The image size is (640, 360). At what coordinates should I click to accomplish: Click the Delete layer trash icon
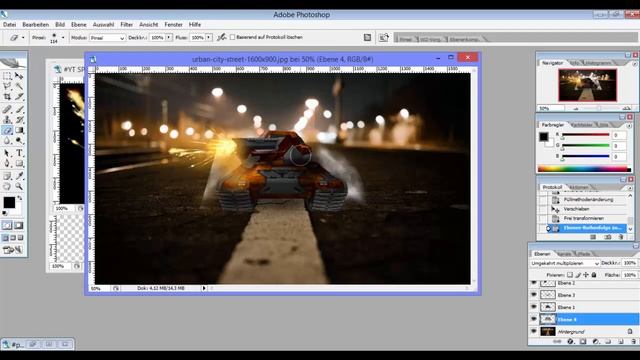point(633,341)
